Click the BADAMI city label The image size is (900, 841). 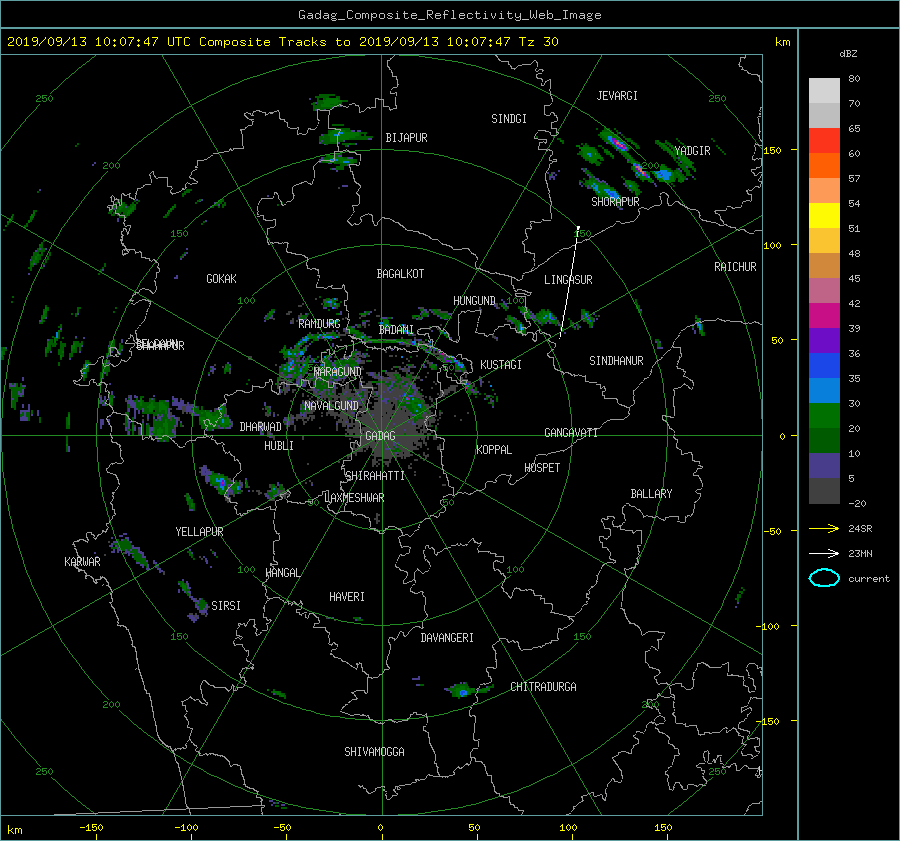pyautogui.click(x=396, y=330)
